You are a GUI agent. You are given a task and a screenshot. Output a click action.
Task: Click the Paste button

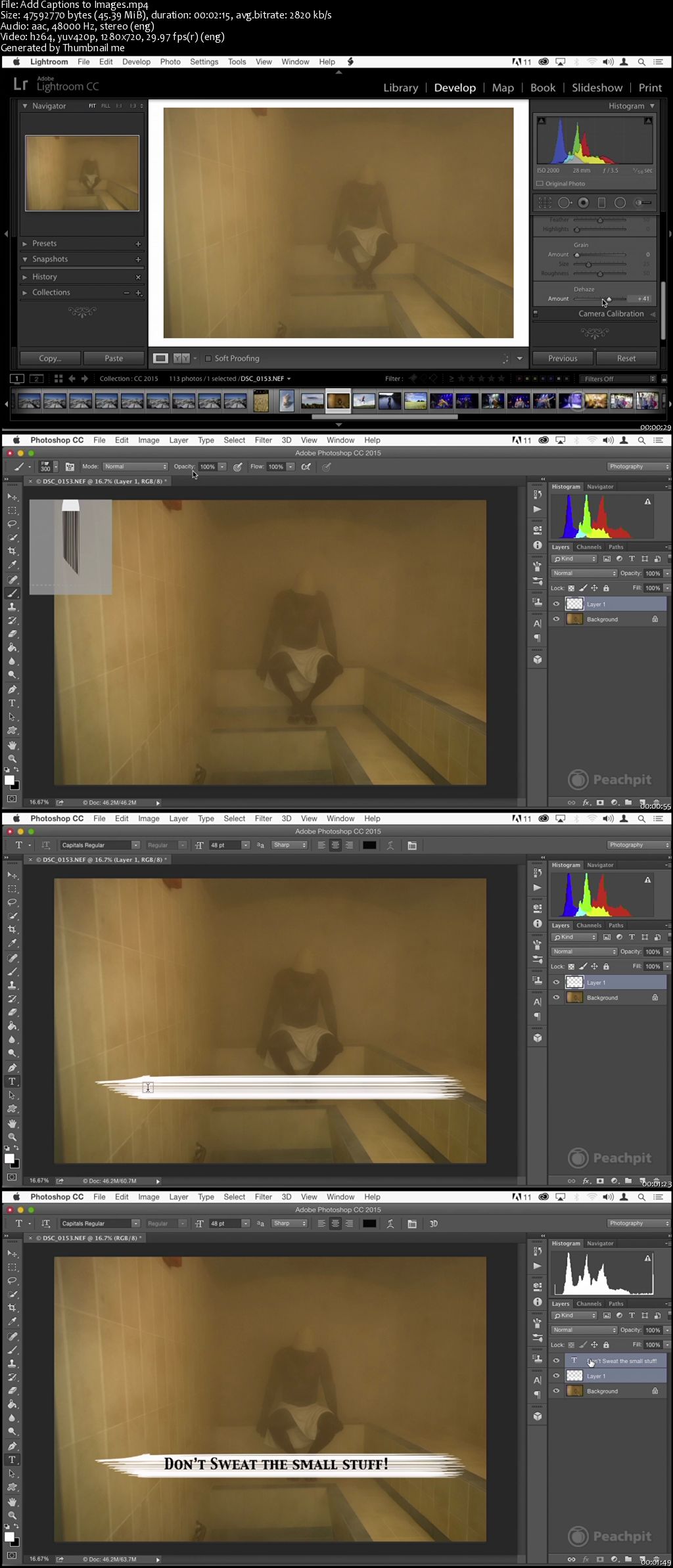pos(114,359)
